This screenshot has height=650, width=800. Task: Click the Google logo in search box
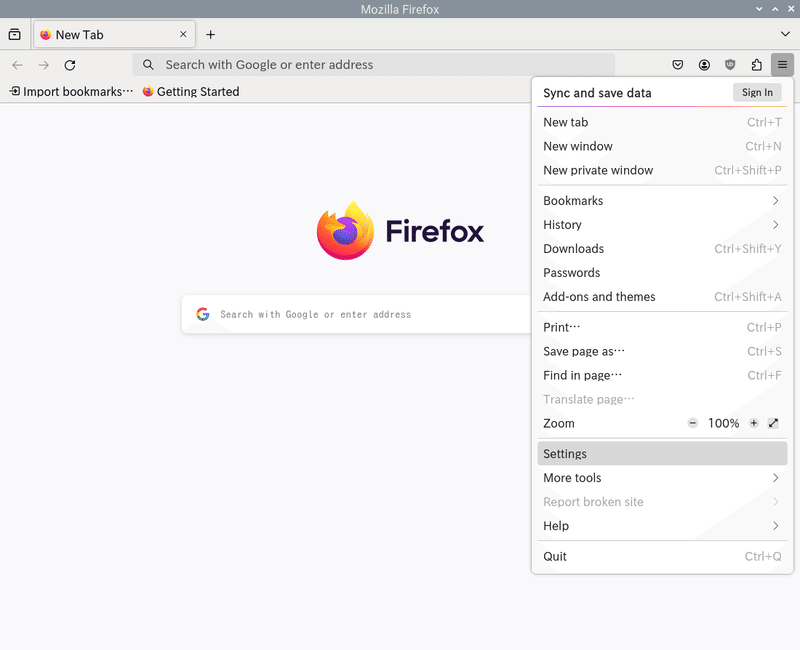[203, 314]
